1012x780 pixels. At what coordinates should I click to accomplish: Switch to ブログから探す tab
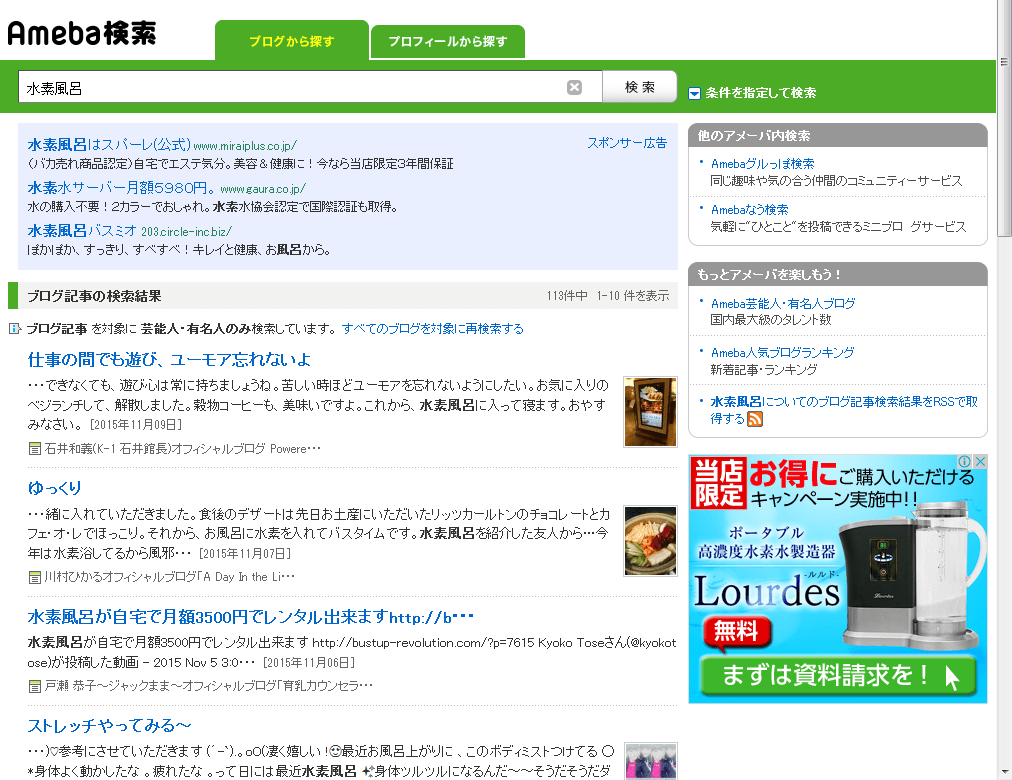[x=292, y=41]
